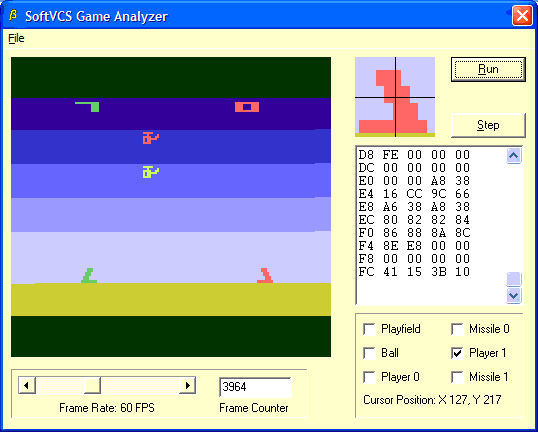
Task: Select memory row starting with F8
Action: click(414, 259)
